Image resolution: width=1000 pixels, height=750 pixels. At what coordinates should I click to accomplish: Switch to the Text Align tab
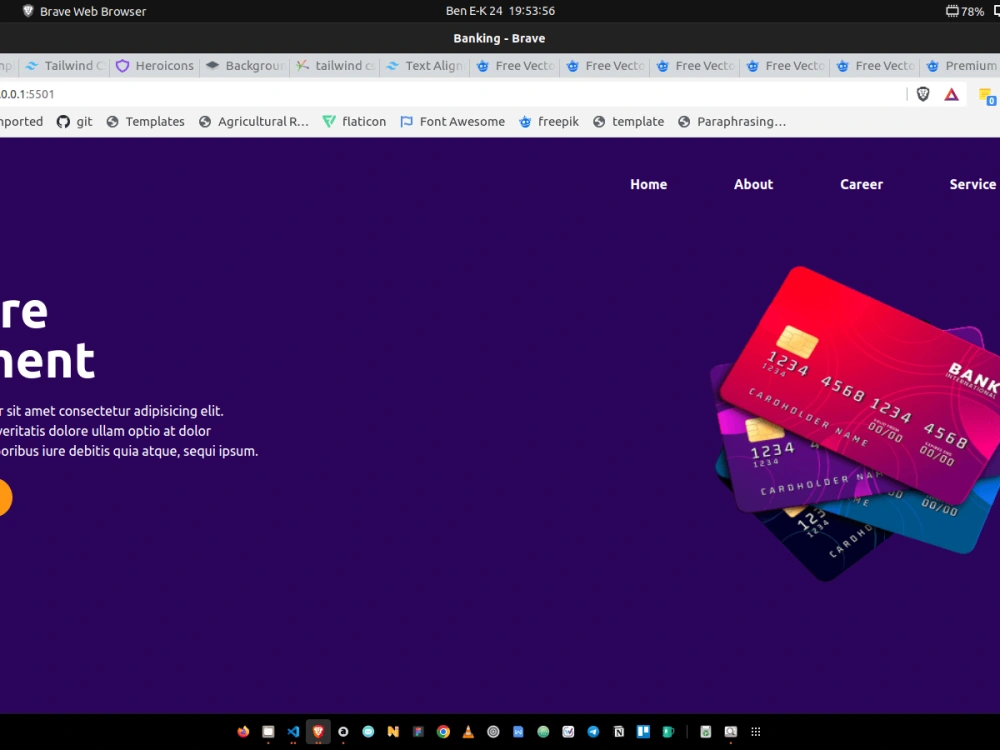(425, 66)
